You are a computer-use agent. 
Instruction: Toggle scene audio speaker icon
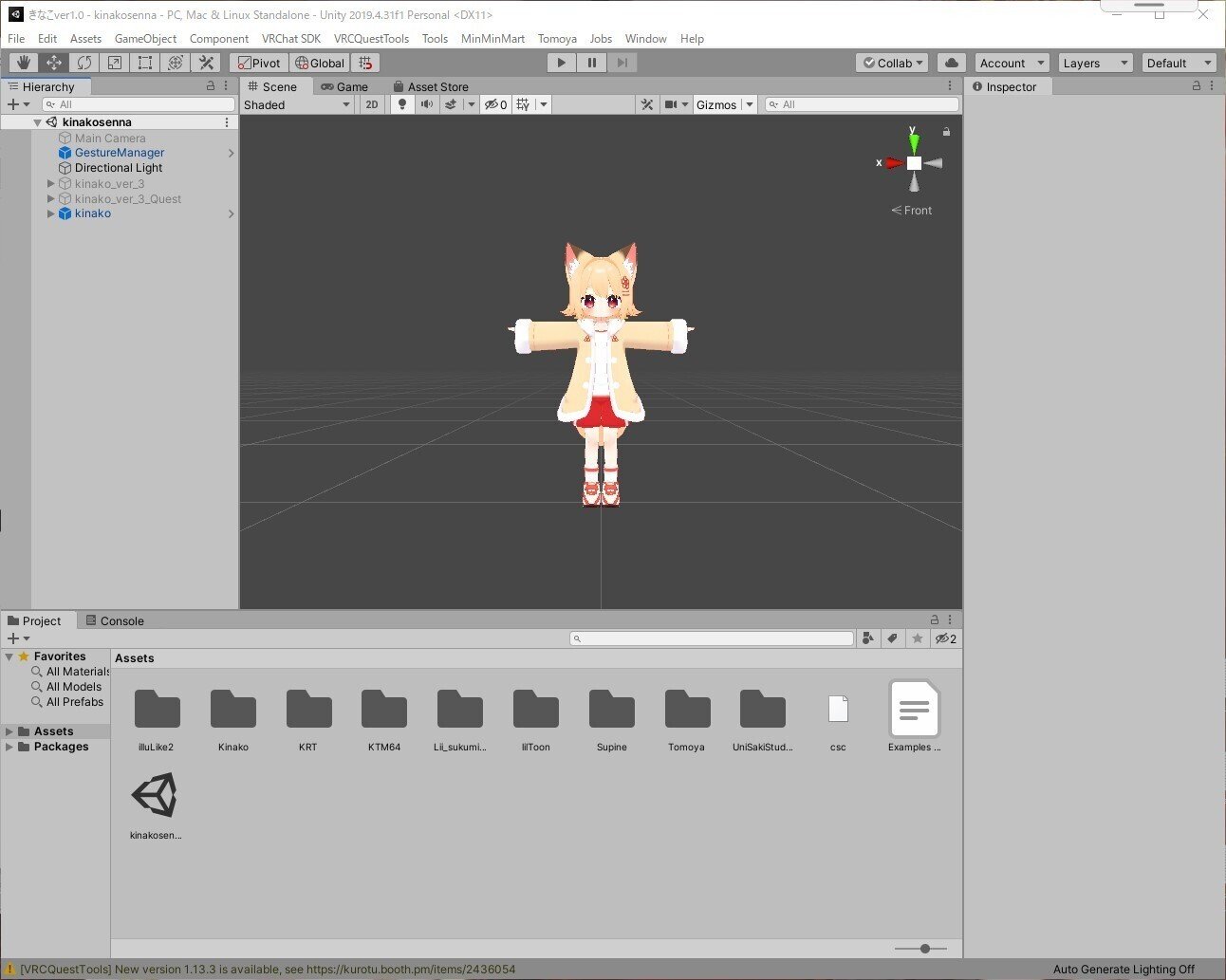[x=427, y=104]
